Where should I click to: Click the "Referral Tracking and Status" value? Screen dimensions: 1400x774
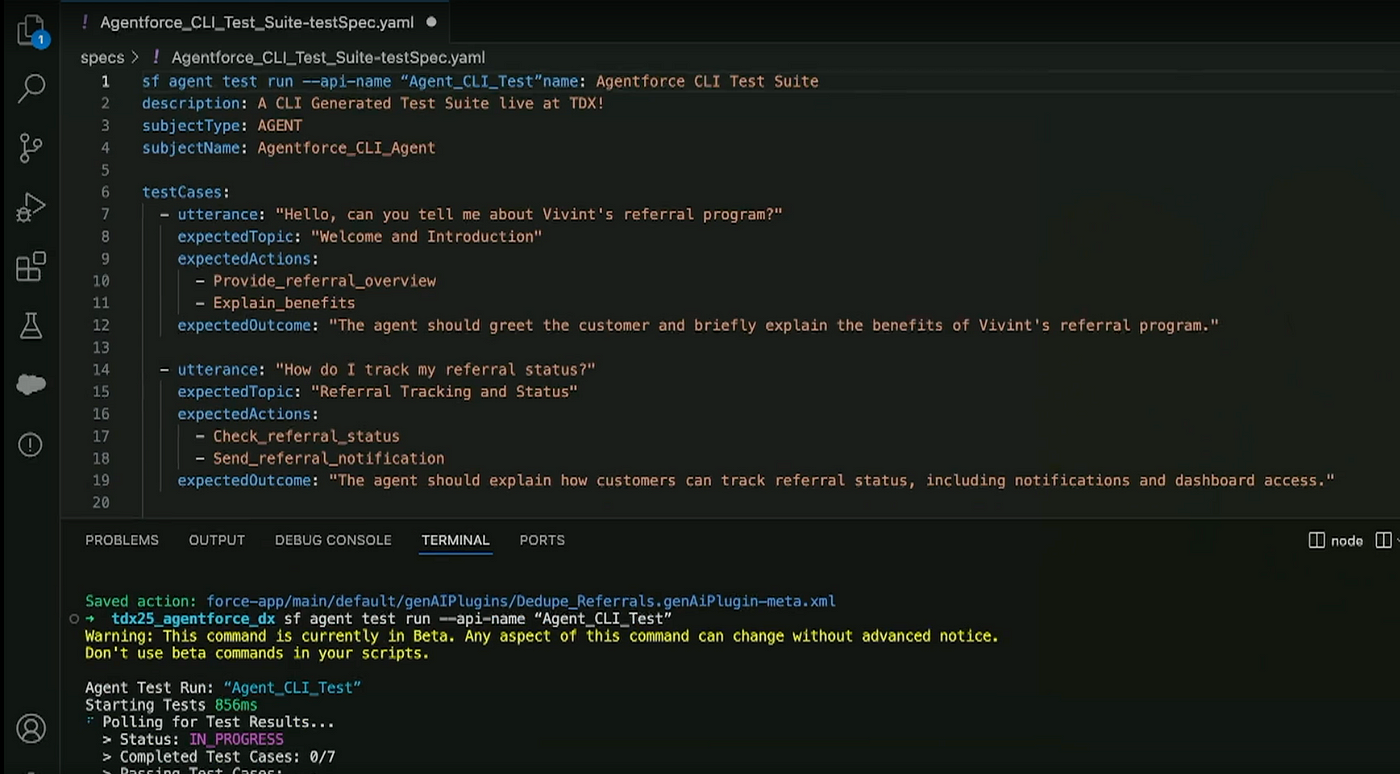pos(444,391)
